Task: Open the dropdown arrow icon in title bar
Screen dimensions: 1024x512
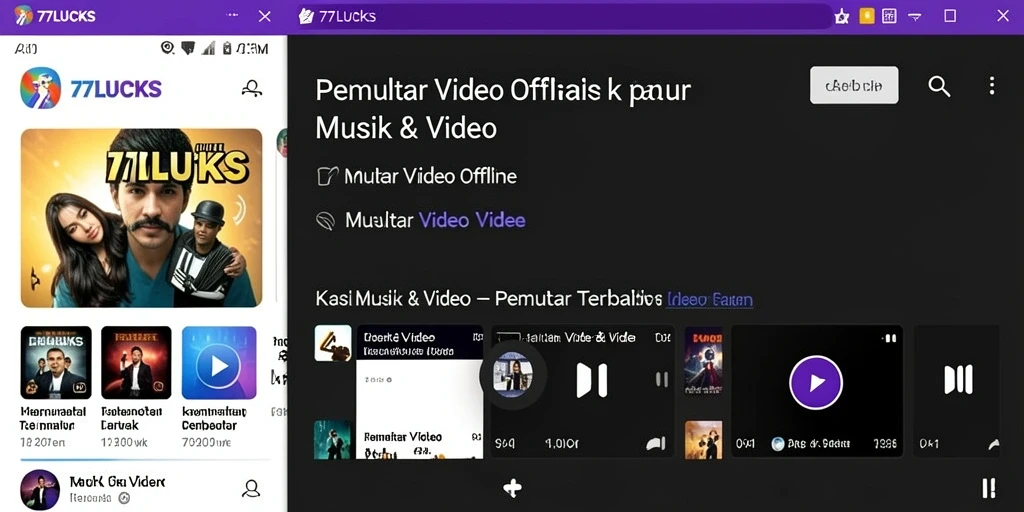Action: 915,16
